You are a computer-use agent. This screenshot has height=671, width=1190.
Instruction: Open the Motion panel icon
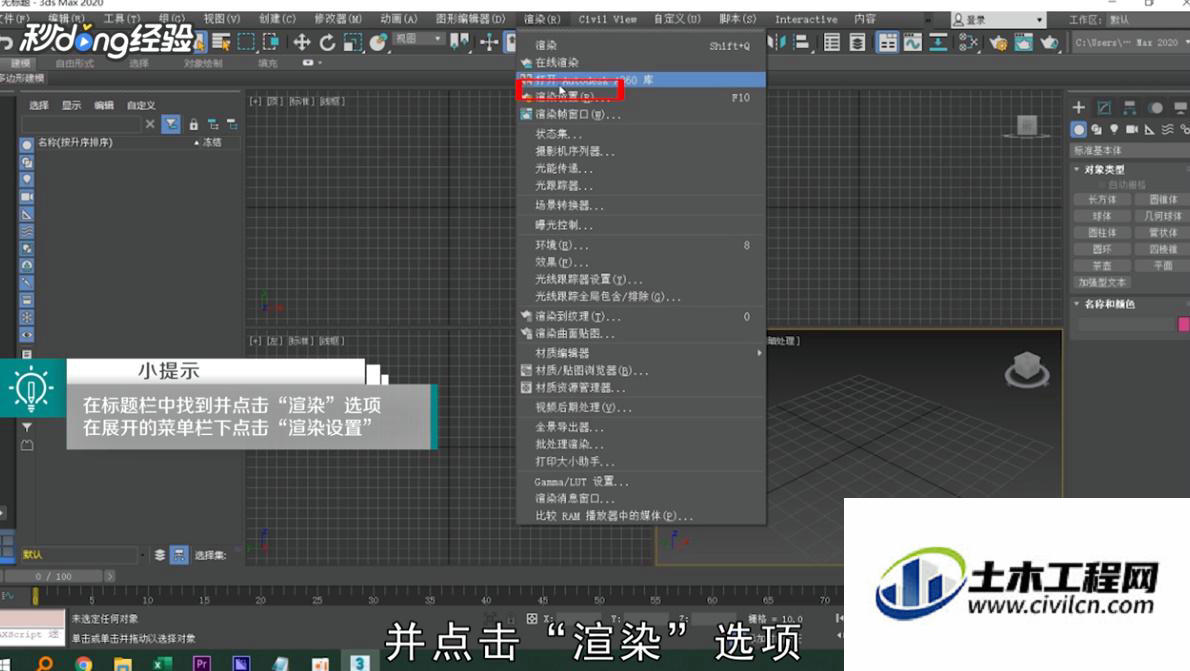click(1156, 108)
